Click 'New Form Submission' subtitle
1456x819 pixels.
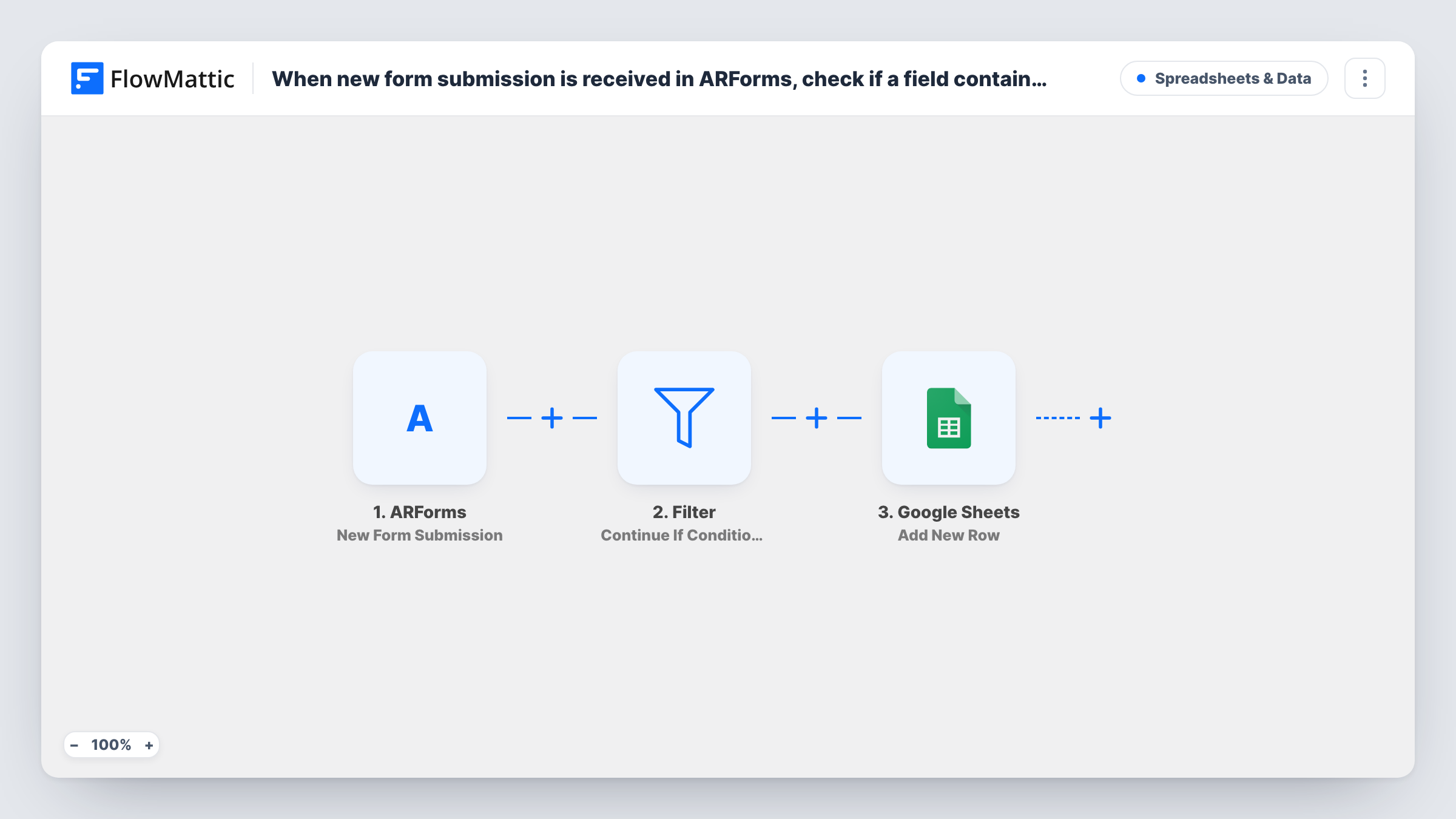point(420,535)
